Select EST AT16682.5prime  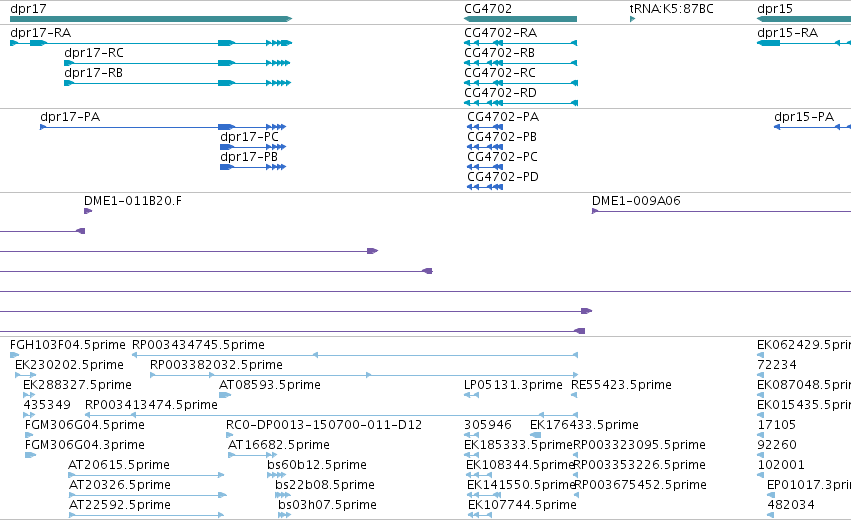pyautogui.click(x=253, y=455)
